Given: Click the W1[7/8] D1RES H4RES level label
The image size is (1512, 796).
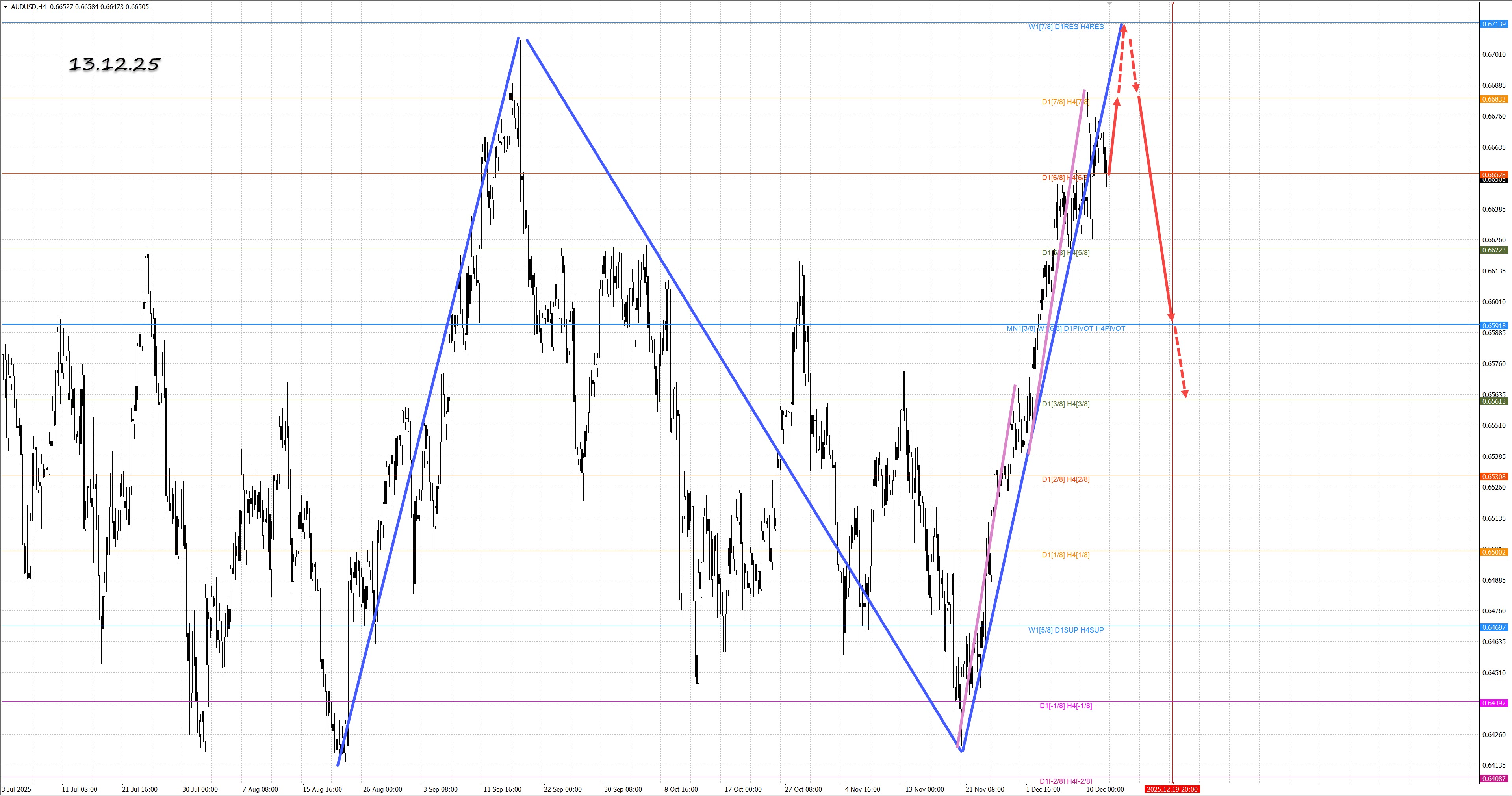Looking at the screenshot, I should (1065, 27).
